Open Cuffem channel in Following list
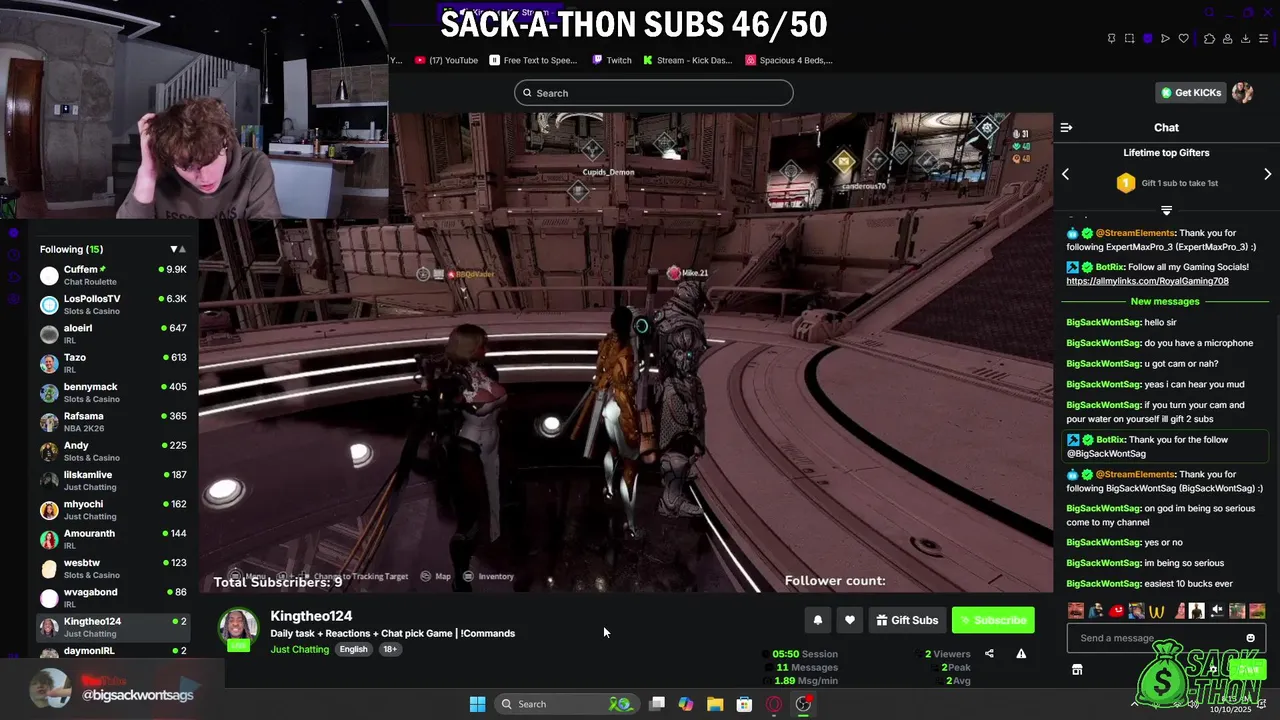 [x=113, y=275]
